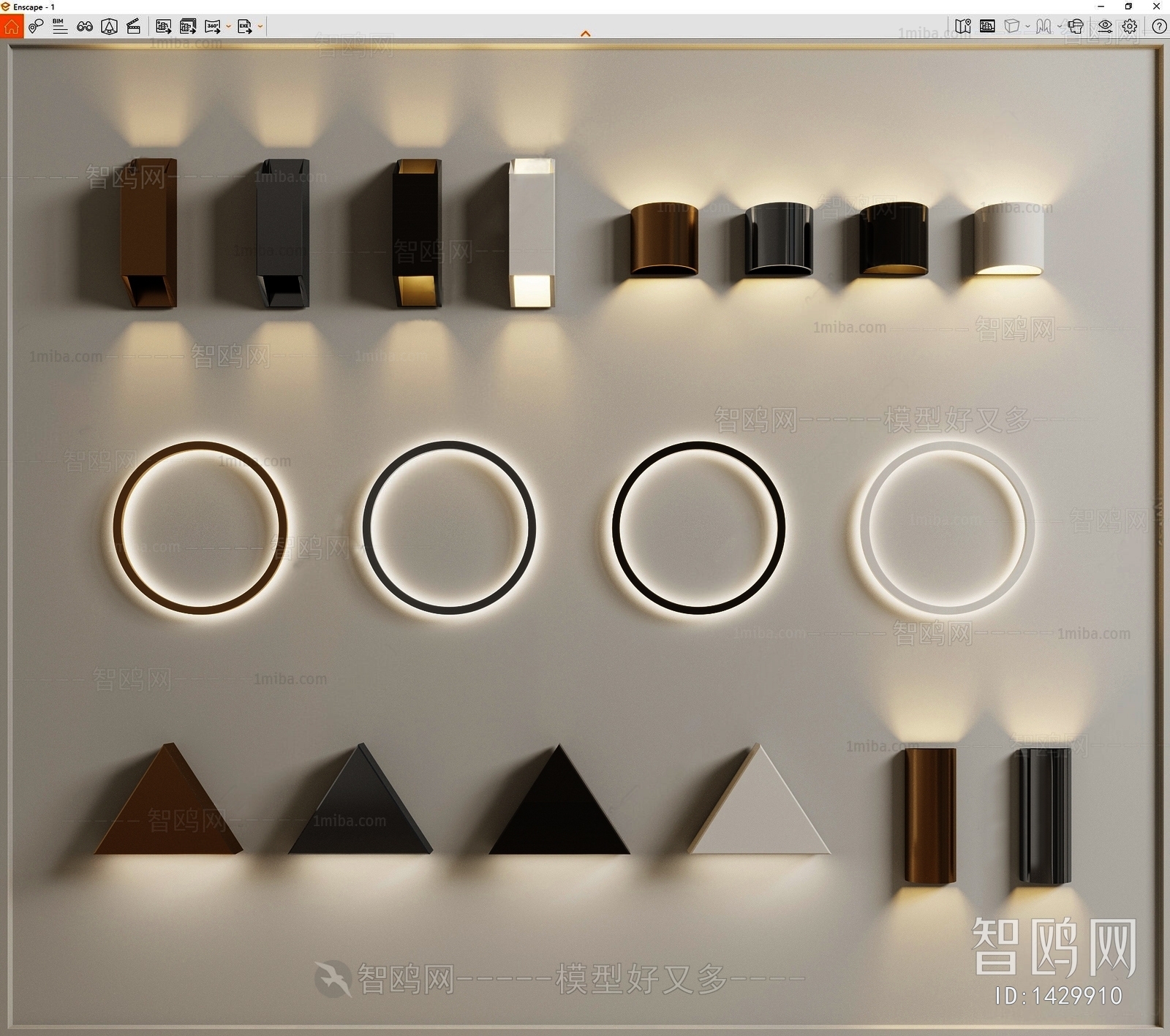This screenshot has height=1036, width=1170.
Task: Open the collaborative annotations tool
Action: tap(36, 27)
